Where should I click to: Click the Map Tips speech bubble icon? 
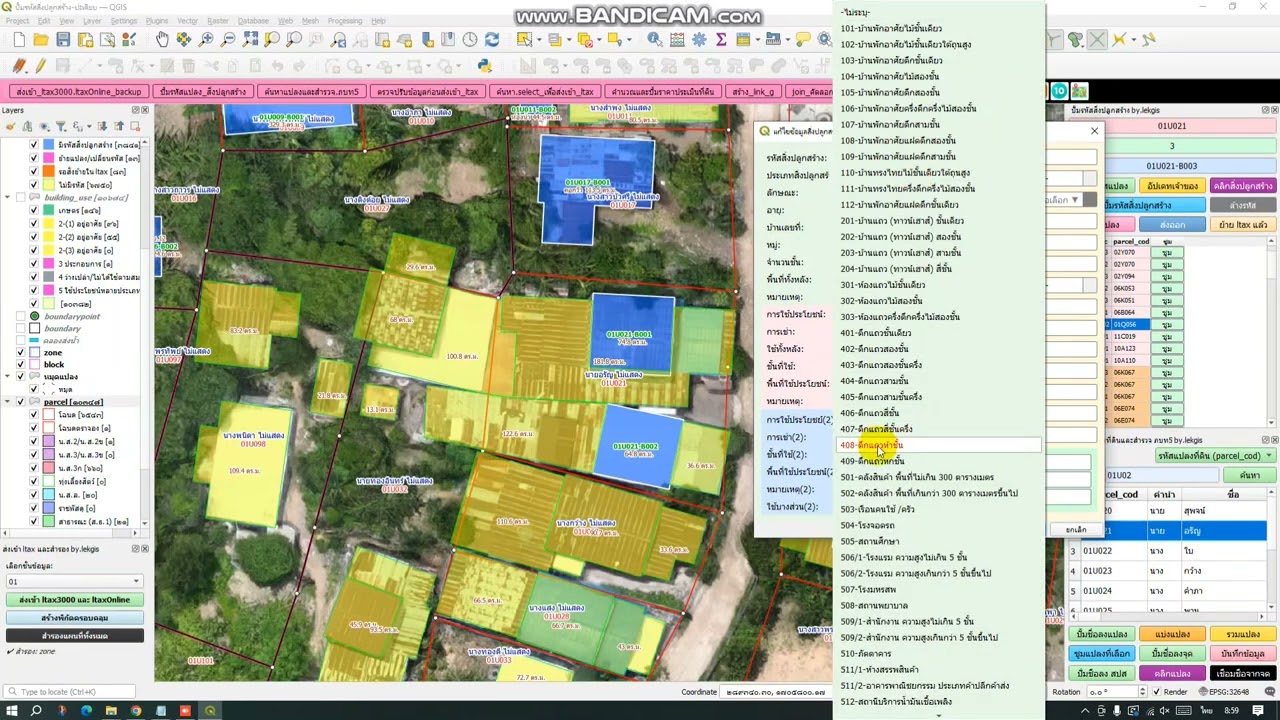pos(803,40)
